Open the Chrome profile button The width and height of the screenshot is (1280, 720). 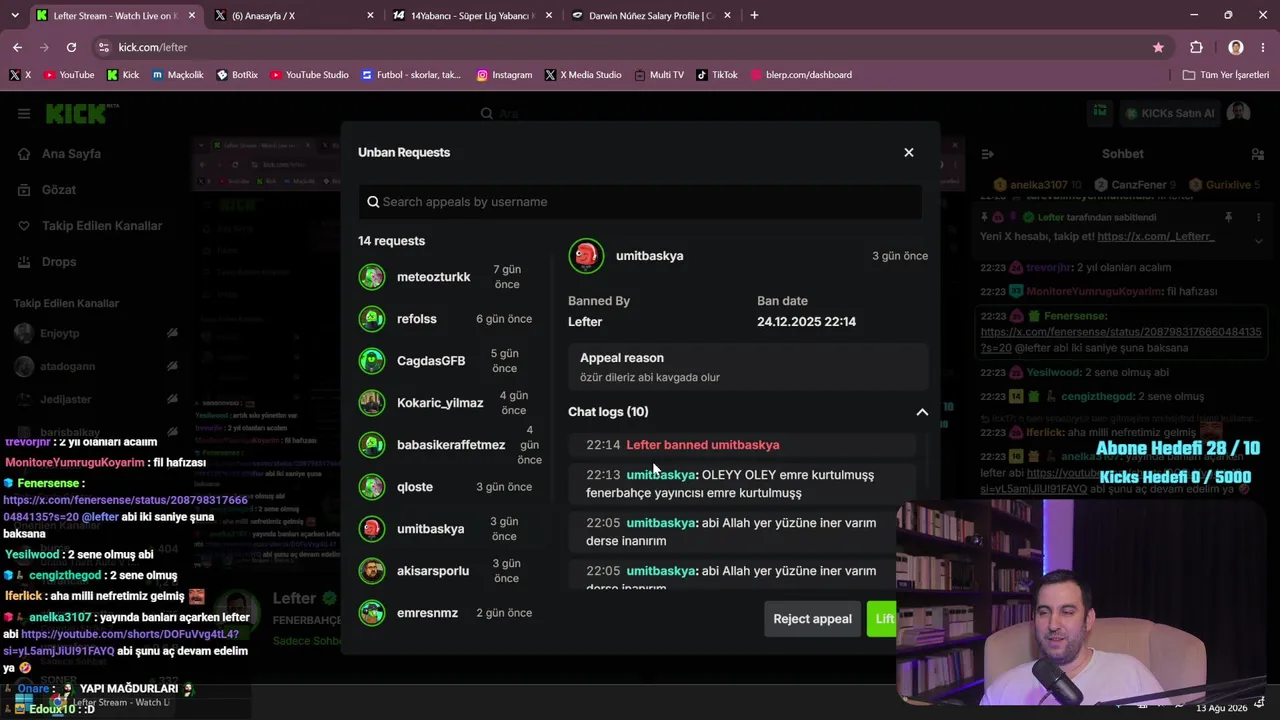coord(1236,47)
